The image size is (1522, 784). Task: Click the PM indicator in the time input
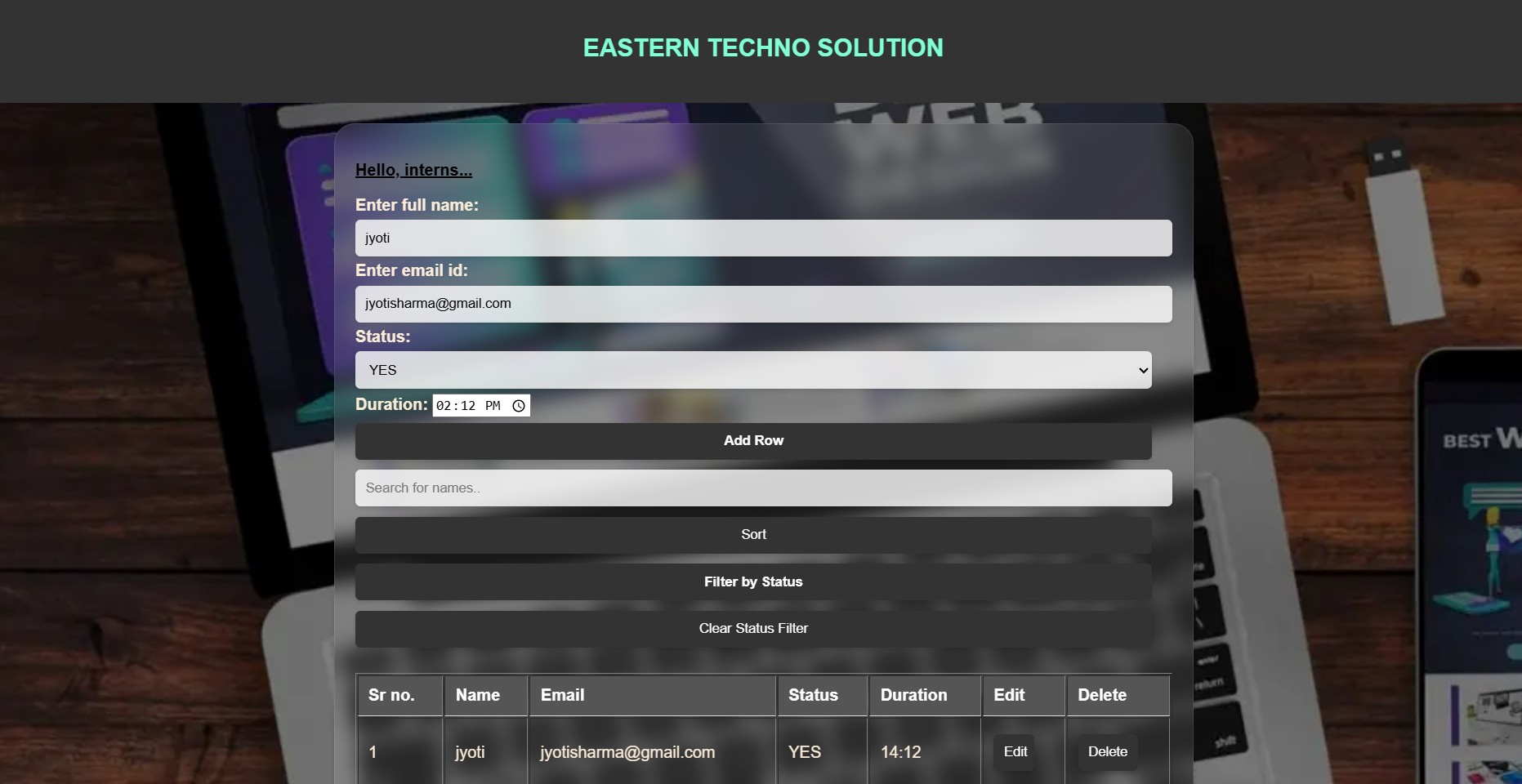[x=494, y=405]
